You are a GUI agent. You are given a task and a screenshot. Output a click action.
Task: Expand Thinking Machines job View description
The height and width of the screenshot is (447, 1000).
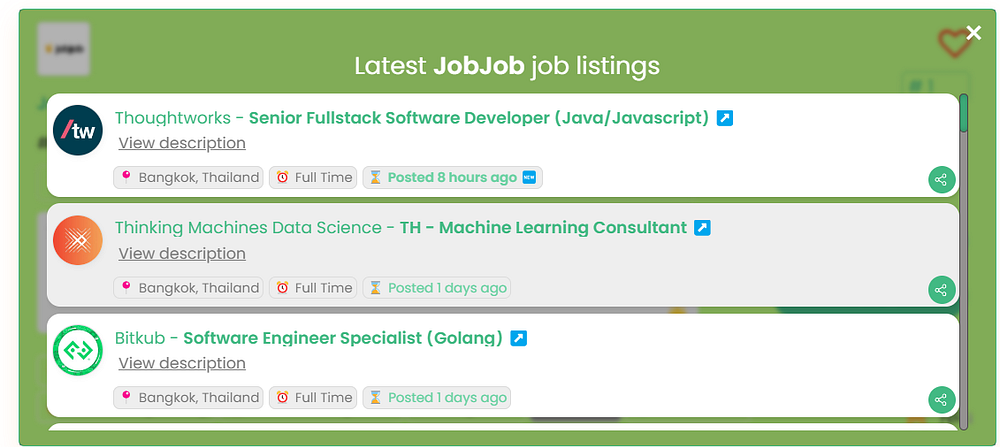coord(182,253)
